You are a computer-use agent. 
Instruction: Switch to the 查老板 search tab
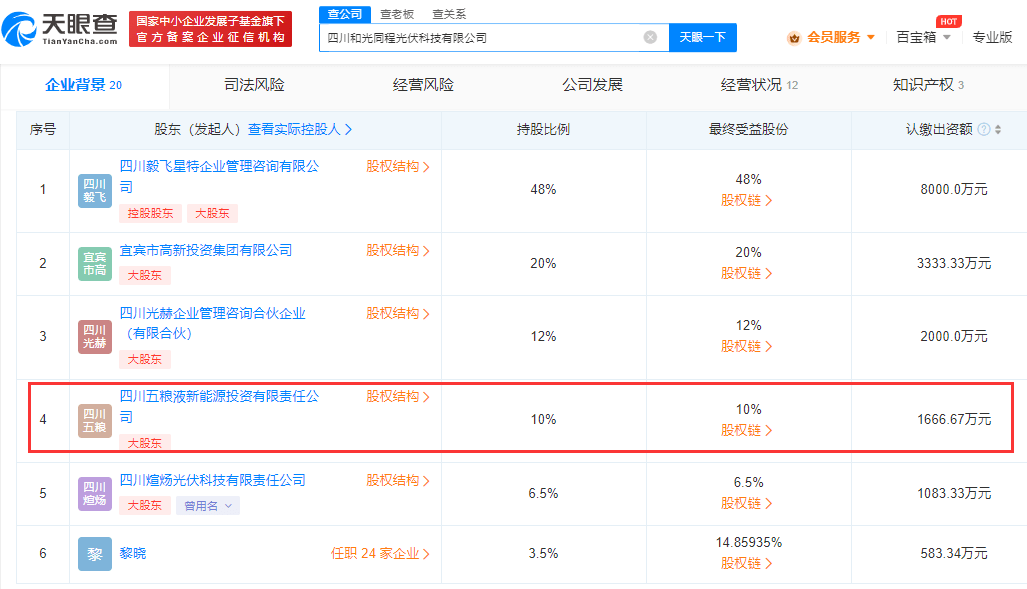click(397, 14)
